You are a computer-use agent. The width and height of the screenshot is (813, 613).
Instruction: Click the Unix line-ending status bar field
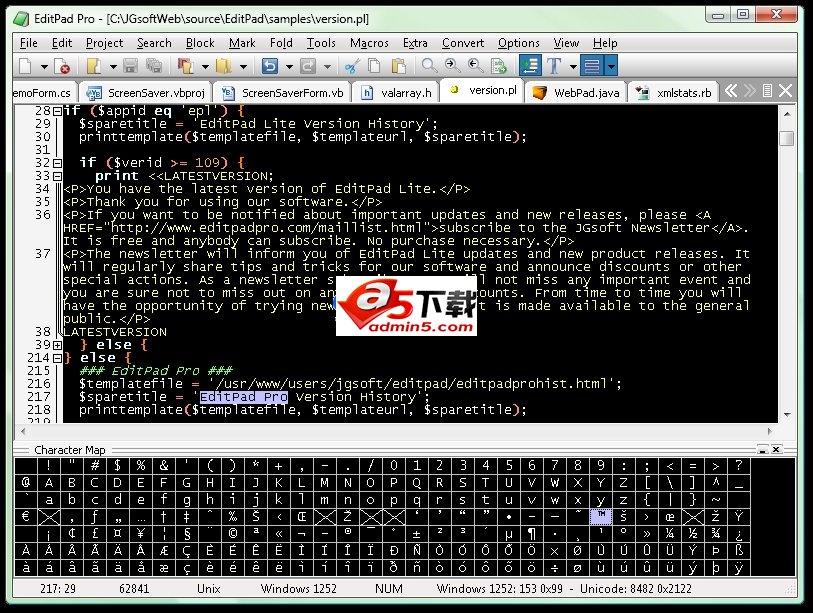click(208, 589)
